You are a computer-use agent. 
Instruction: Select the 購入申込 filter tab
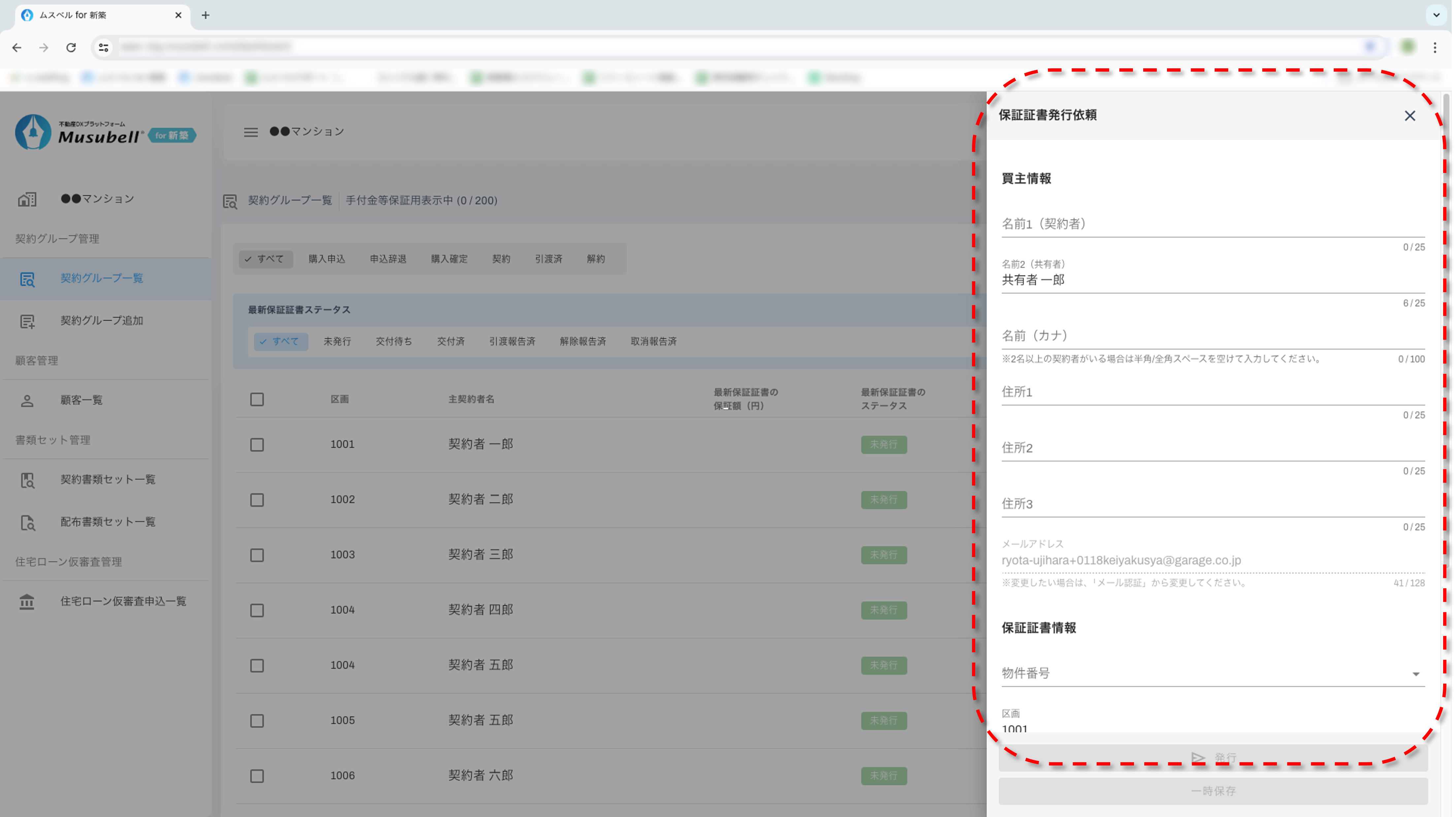tap(326, 259)
